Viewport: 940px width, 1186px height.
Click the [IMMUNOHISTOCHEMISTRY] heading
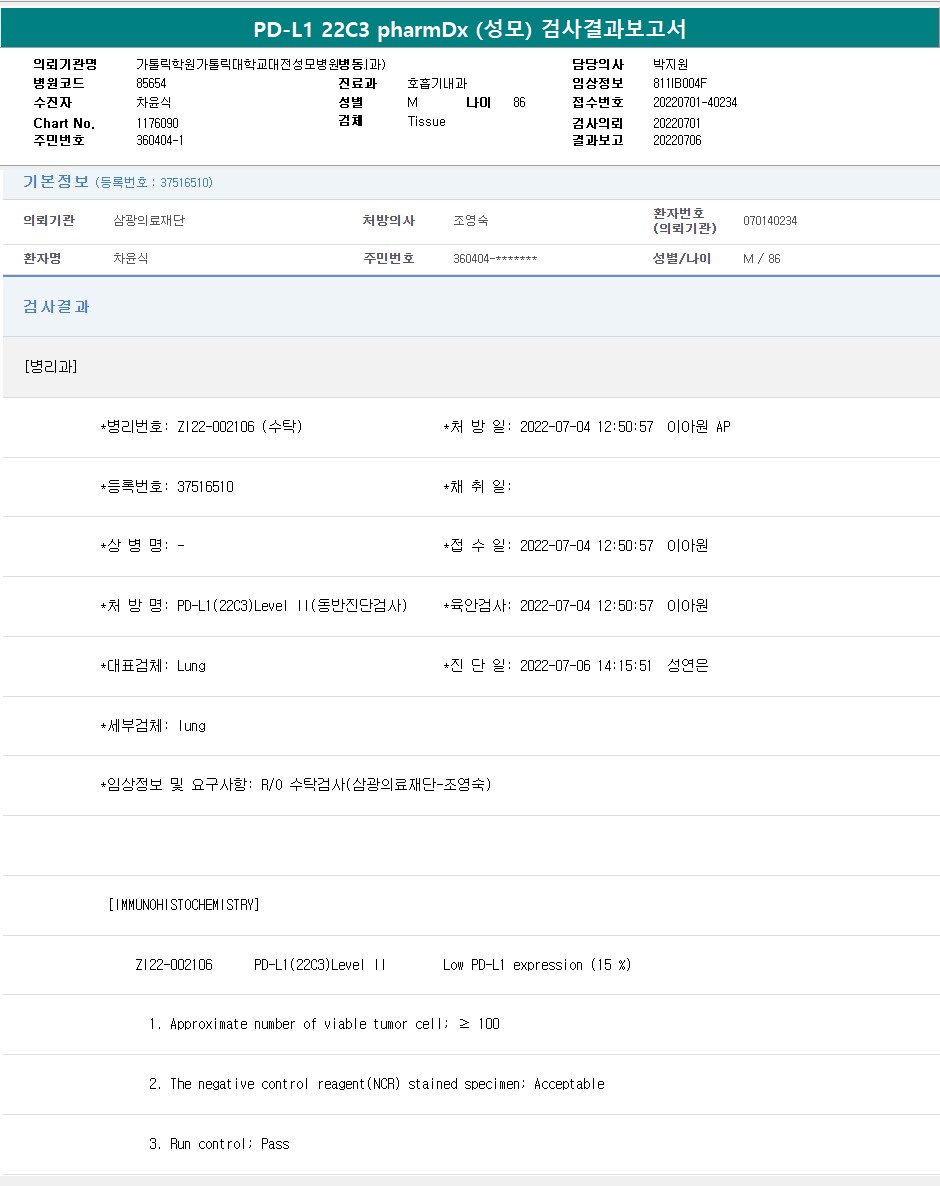(x=183, y=905)
